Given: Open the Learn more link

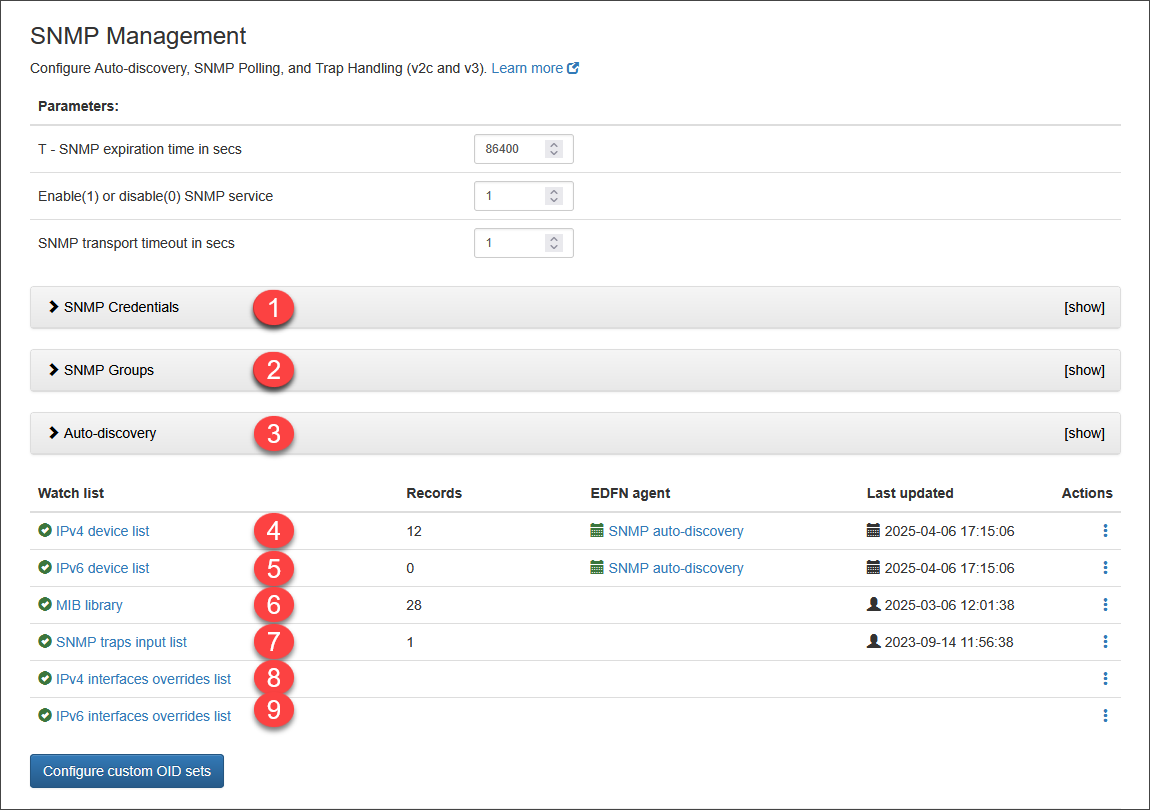Looking at the screenshot, I should tap(527, 69).
